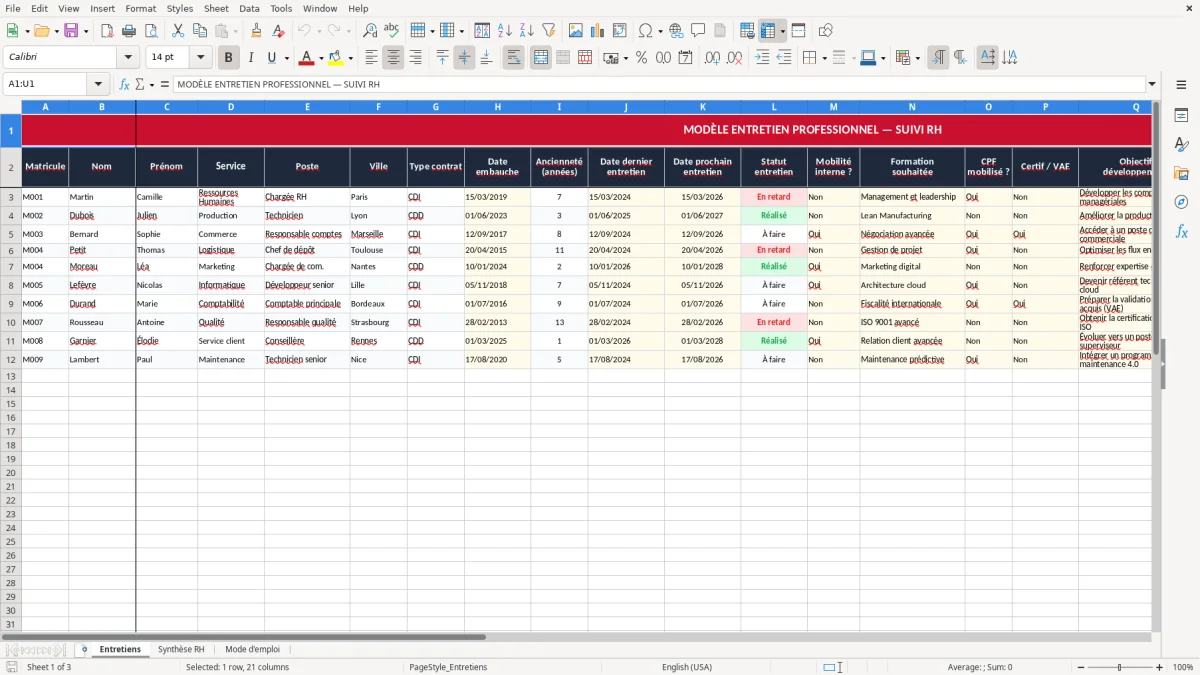This screenshot has width=1200, height=675.
Task: Toggle Bold formatting
Action: pos(228,58)
